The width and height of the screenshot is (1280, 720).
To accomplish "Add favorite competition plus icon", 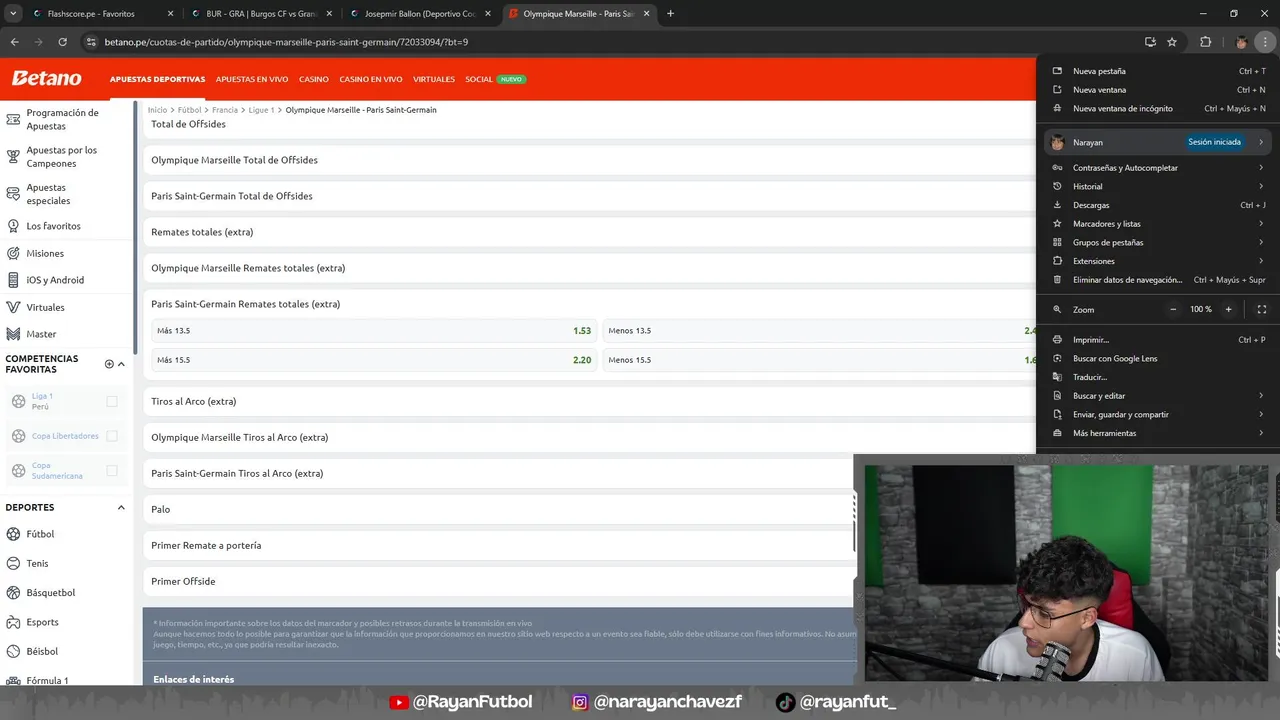I will pos(109,364).
